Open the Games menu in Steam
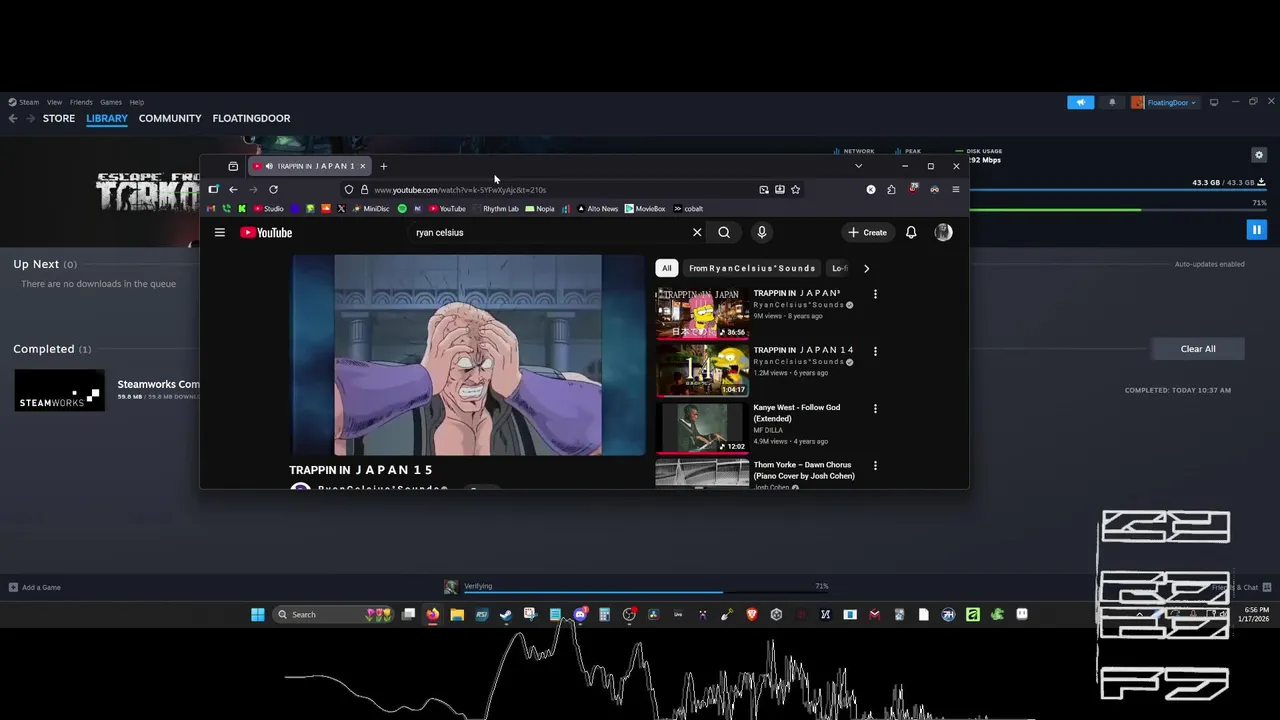1280x720 pixels. 111,102
